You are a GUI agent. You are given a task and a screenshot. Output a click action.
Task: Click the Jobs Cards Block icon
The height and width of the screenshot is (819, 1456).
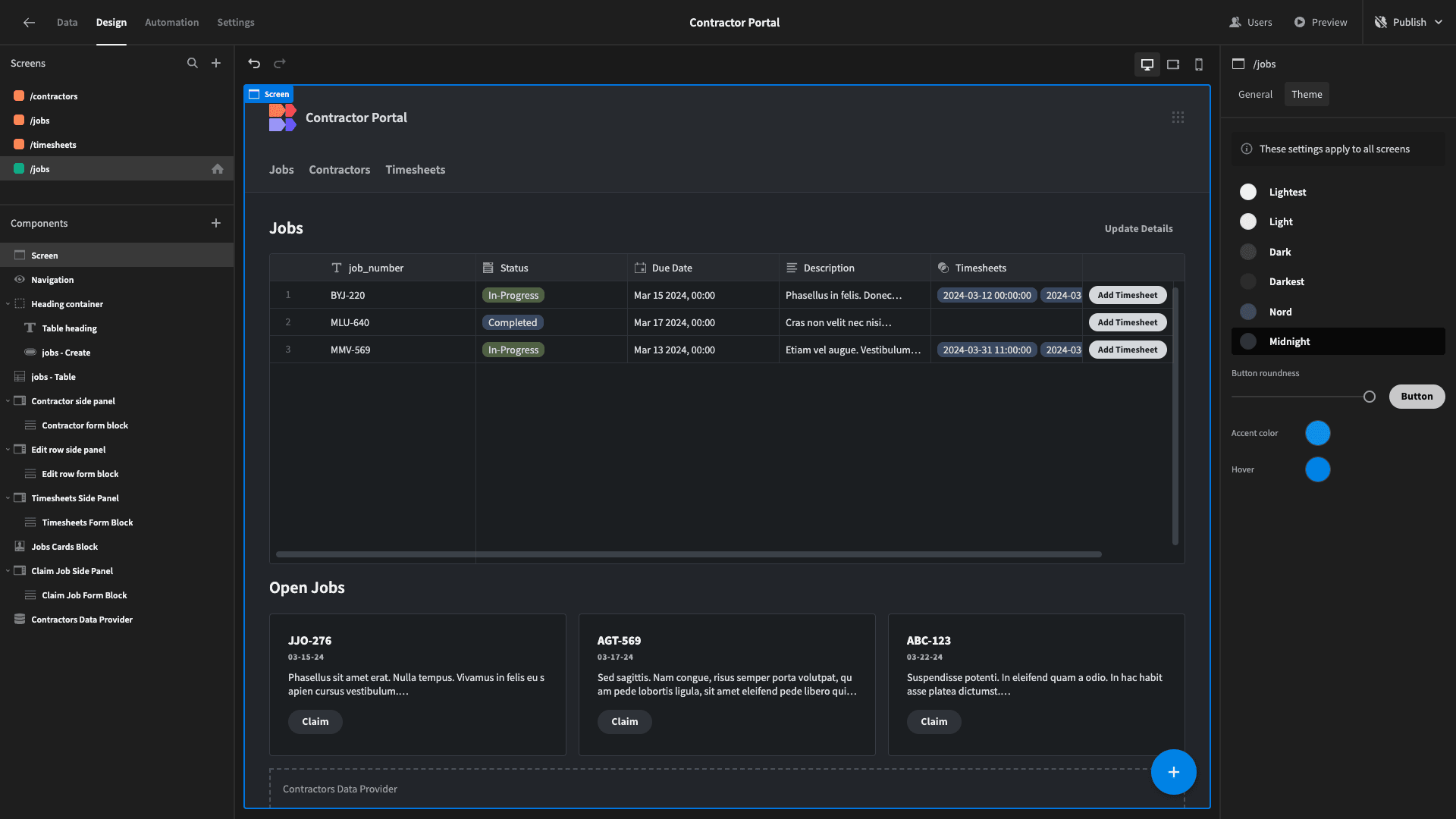[x=20, y=547]
